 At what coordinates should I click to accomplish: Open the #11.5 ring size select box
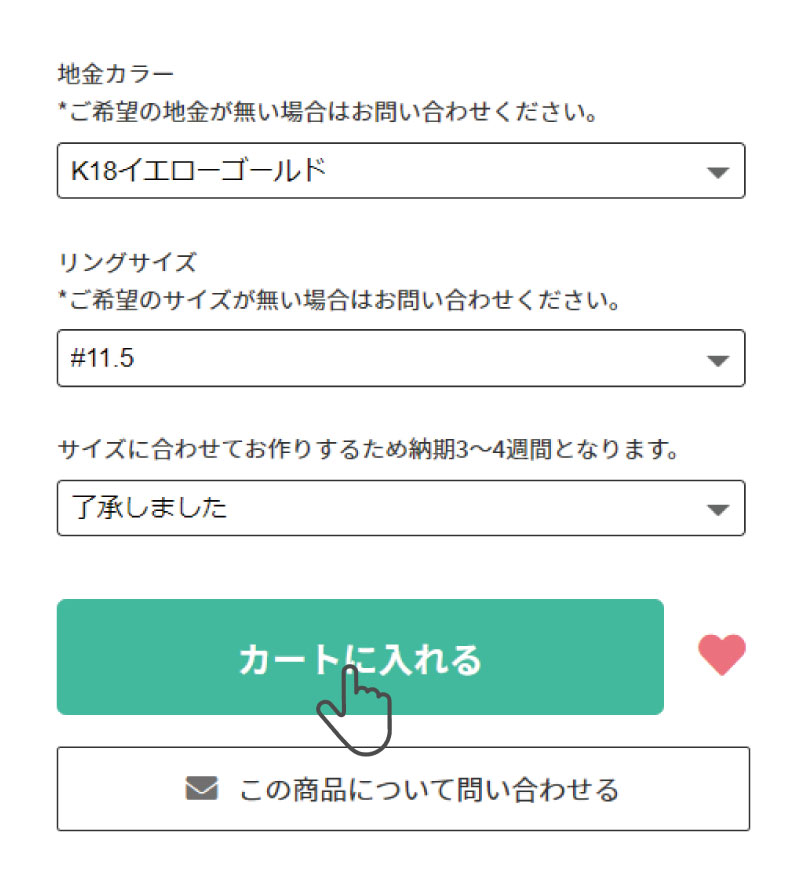(x=400, y=358)
